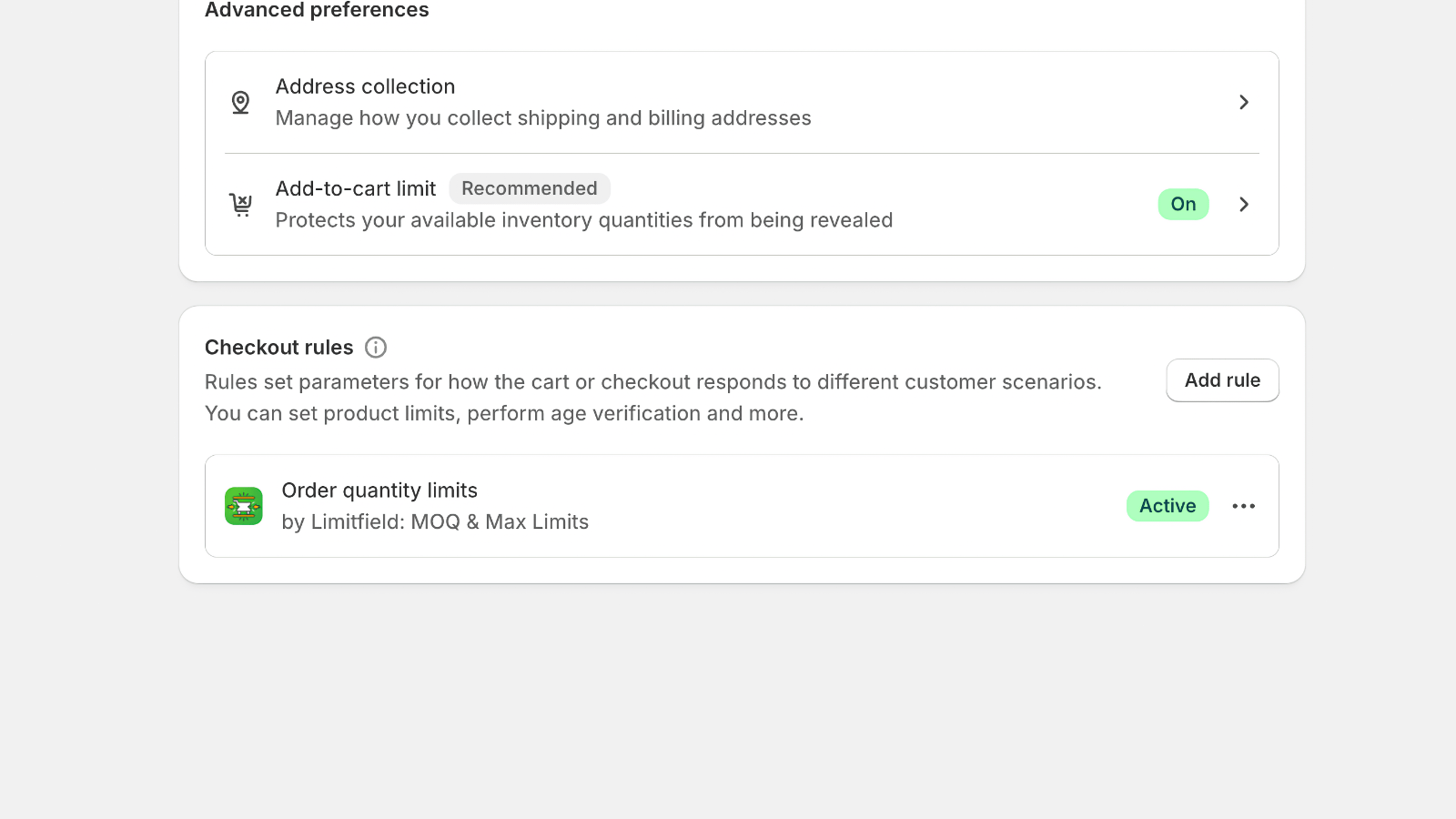Screen dimensions: 1456x819
Task: Click the Active status badge
Action: [1168, 506]
